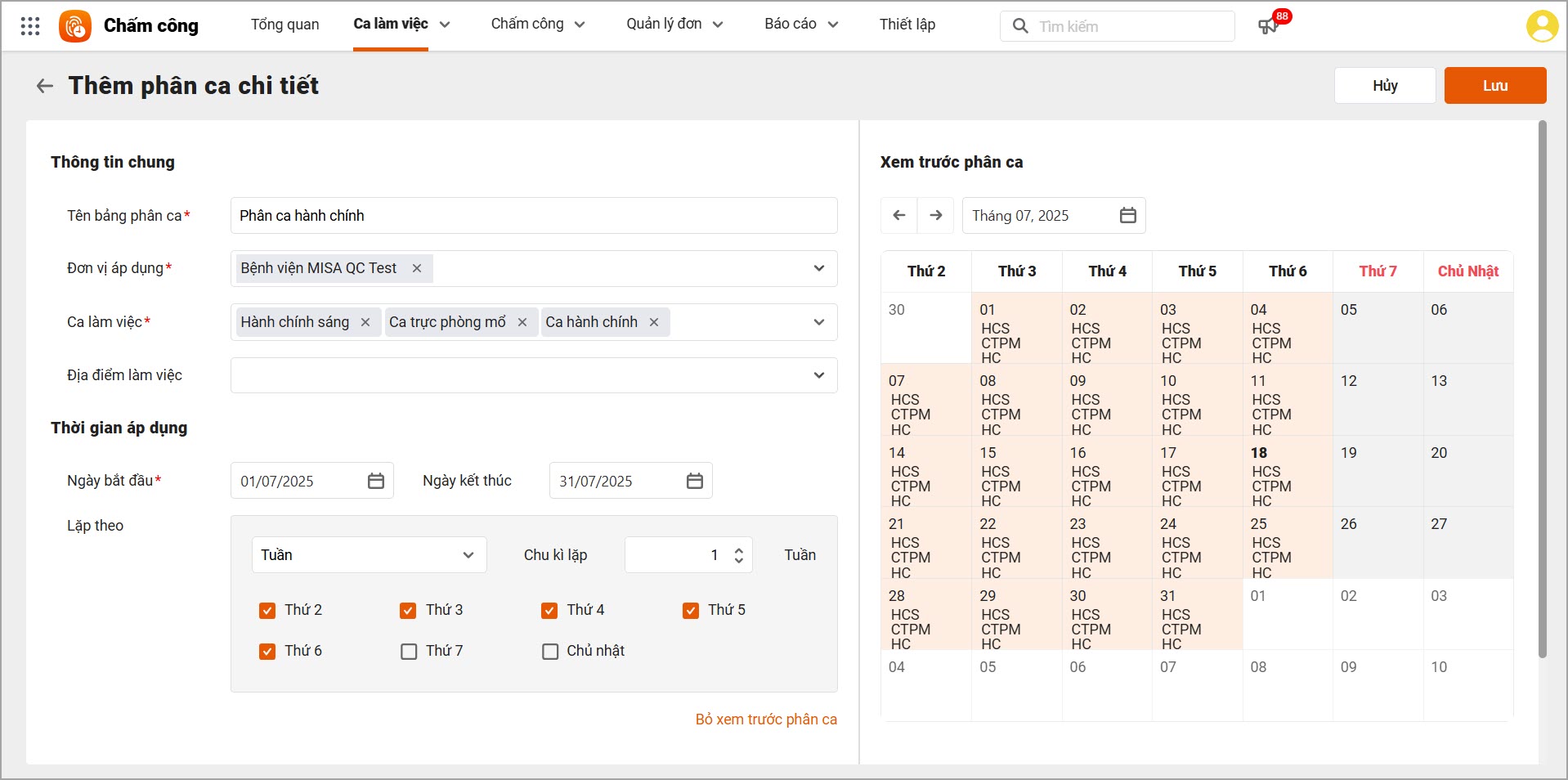The image size is (1568, 780).
Task: Open the user avatar profile
Action: point(1542,26)
